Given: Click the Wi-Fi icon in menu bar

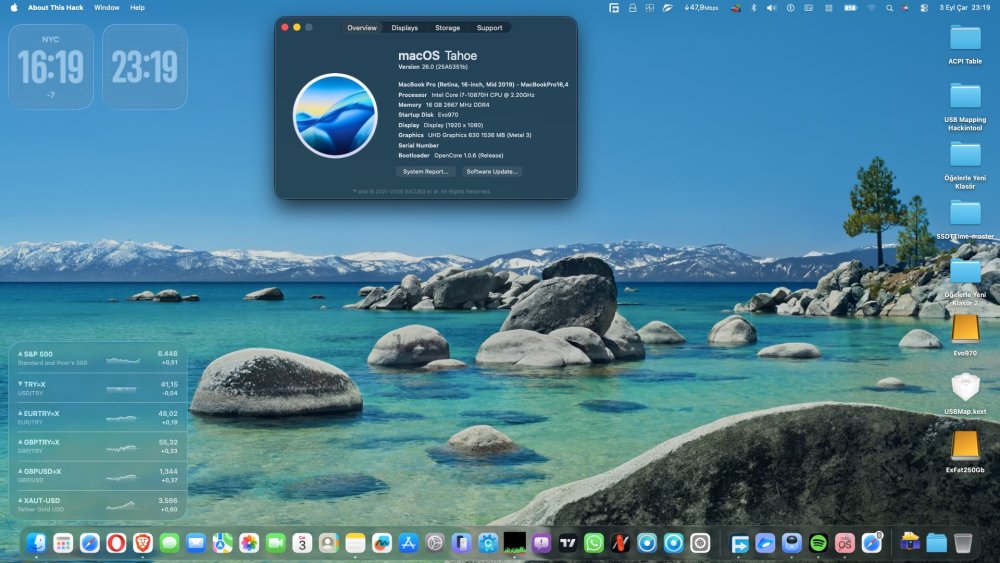Looking at the screenshot, I should [871, 8].
